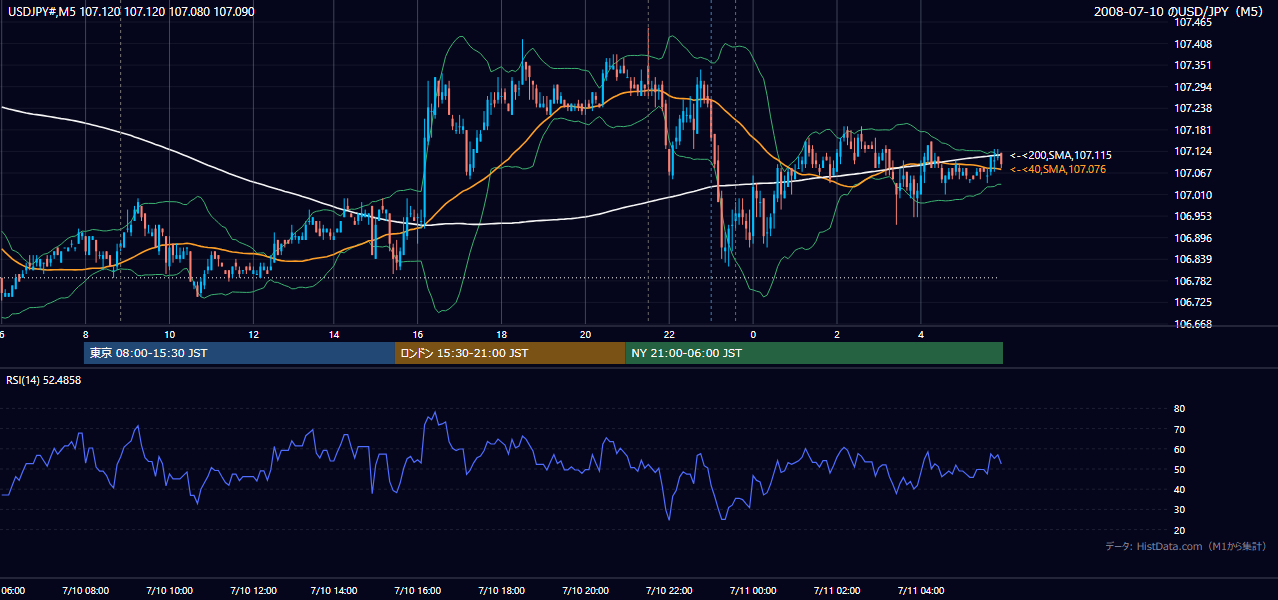Click price axis label 107.238
Image resolution: width=1278 pixels, height=600 pixels.
point(1192,108)
